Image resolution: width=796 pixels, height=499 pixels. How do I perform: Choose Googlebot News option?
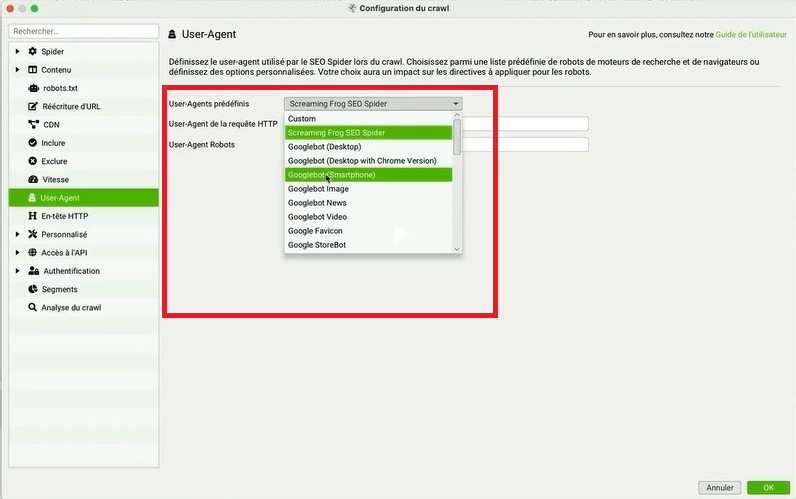tap(368, 203)
